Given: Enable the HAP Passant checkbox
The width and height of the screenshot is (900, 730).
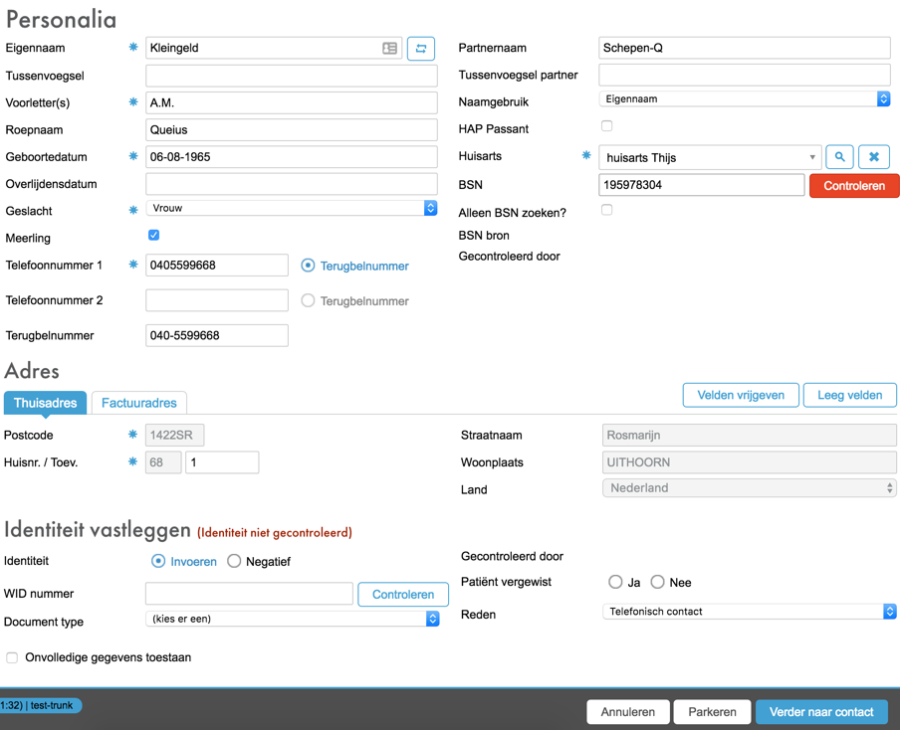Looking at the screenshot, I should pos(606,126).
